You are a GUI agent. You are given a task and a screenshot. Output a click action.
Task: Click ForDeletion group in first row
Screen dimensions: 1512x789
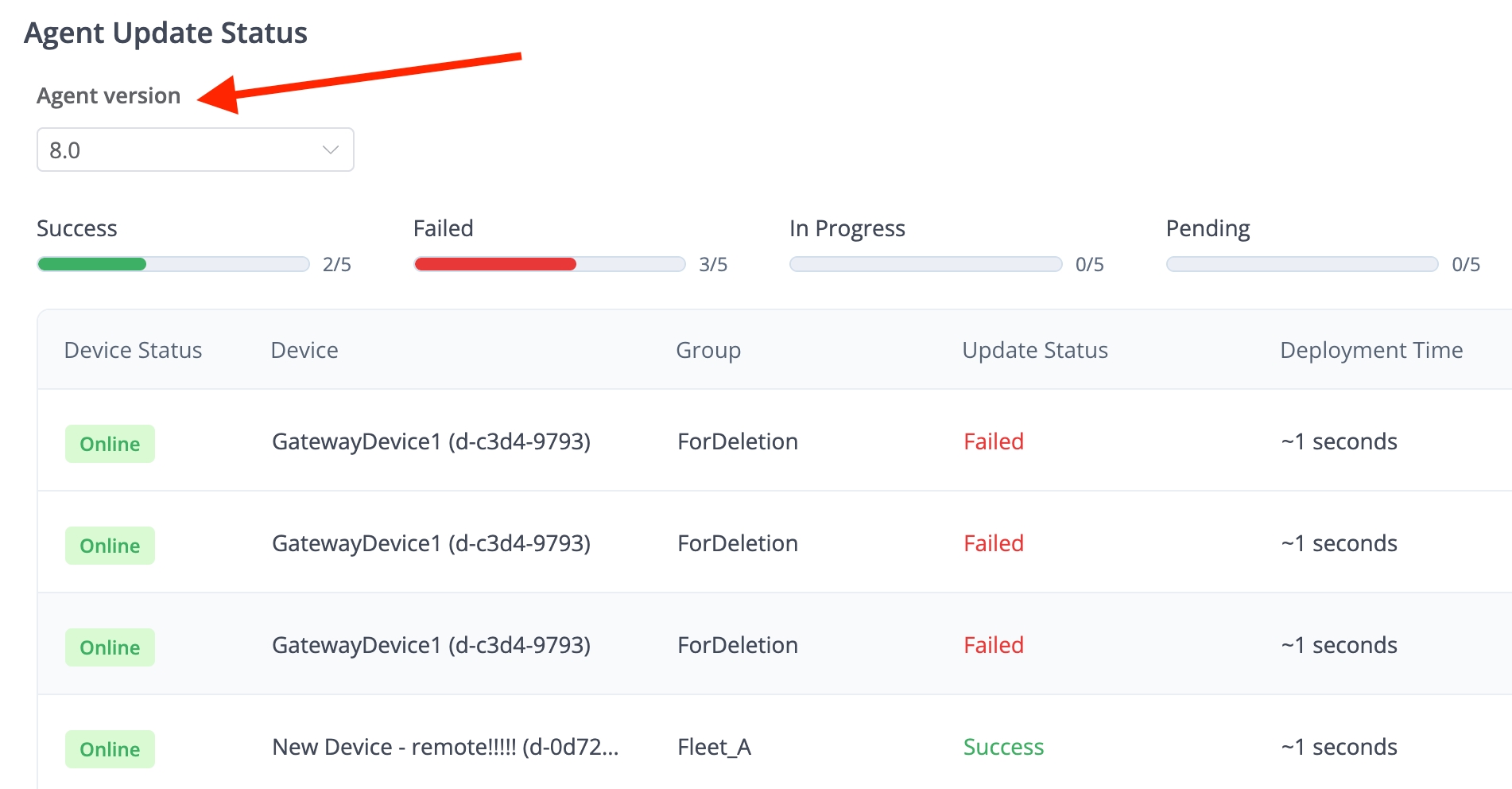coord(738,441)
